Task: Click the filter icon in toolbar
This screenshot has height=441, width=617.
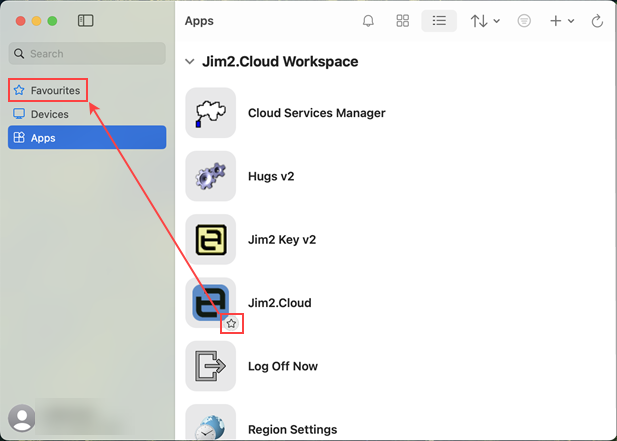Action: point(524,21)
